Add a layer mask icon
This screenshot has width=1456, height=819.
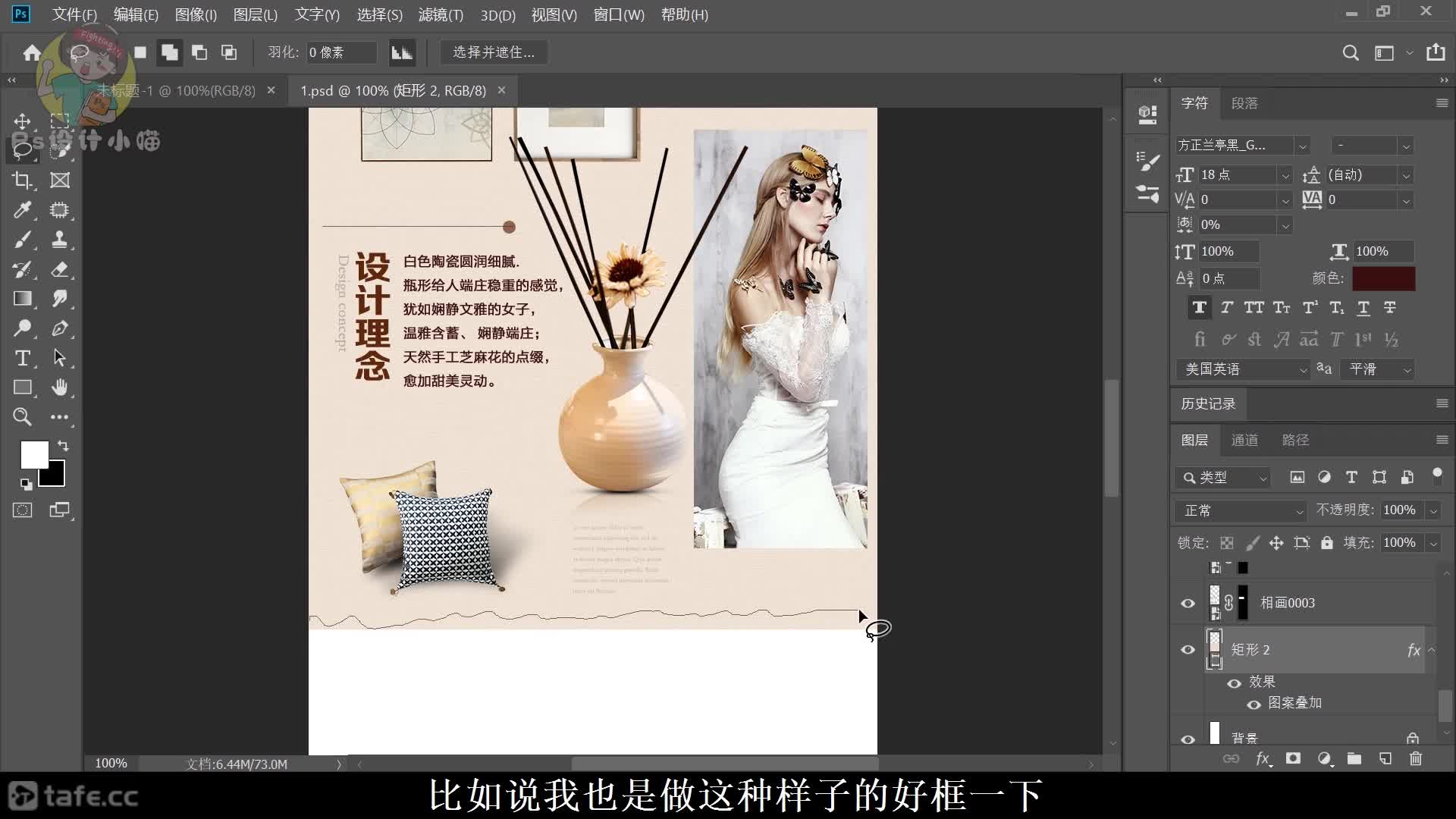(1293, 758)
